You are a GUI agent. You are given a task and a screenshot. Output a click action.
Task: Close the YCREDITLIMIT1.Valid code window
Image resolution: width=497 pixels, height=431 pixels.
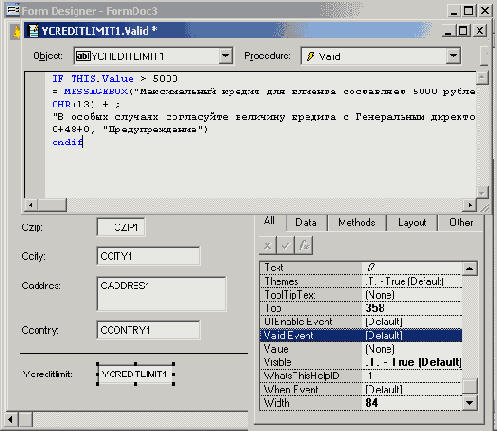click(479, 31)
